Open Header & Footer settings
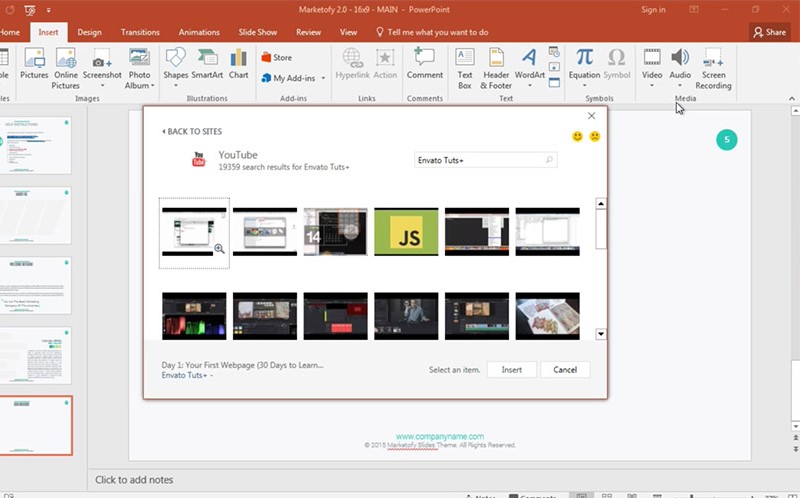 click(496, 68)
